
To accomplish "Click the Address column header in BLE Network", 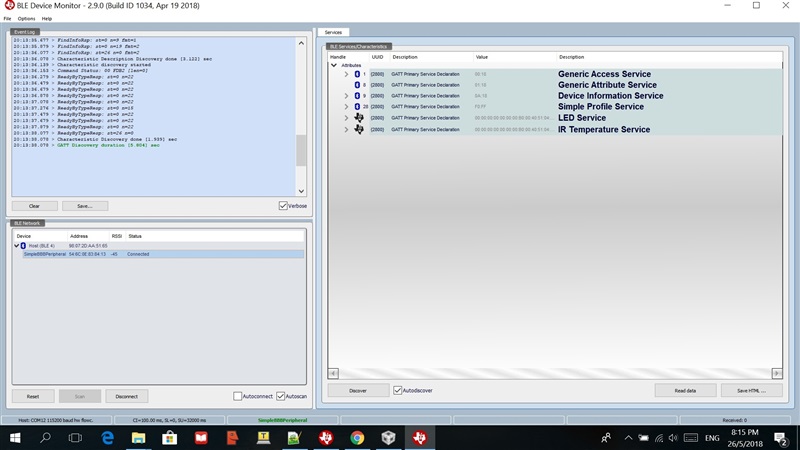I will click(79, 236).
